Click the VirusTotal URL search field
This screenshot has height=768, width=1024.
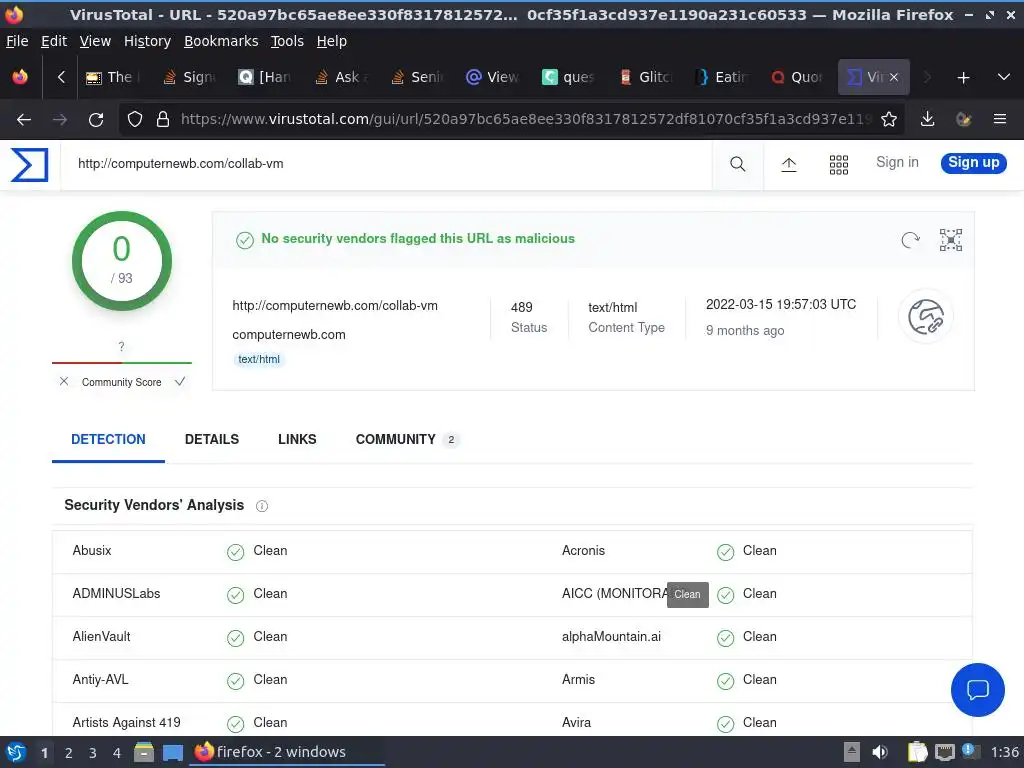[x=385, y=164]
